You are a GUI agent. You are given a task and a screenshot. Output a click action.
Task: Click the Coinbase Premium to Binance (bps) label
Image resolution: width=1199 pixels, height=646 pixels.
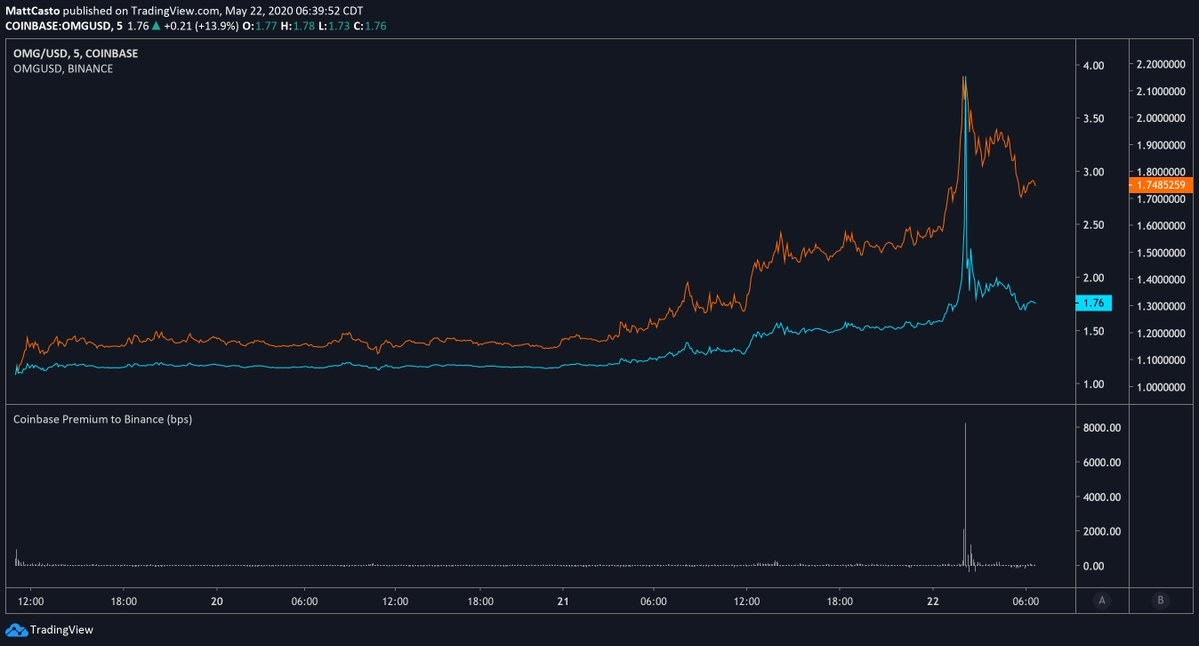point(102,419)
